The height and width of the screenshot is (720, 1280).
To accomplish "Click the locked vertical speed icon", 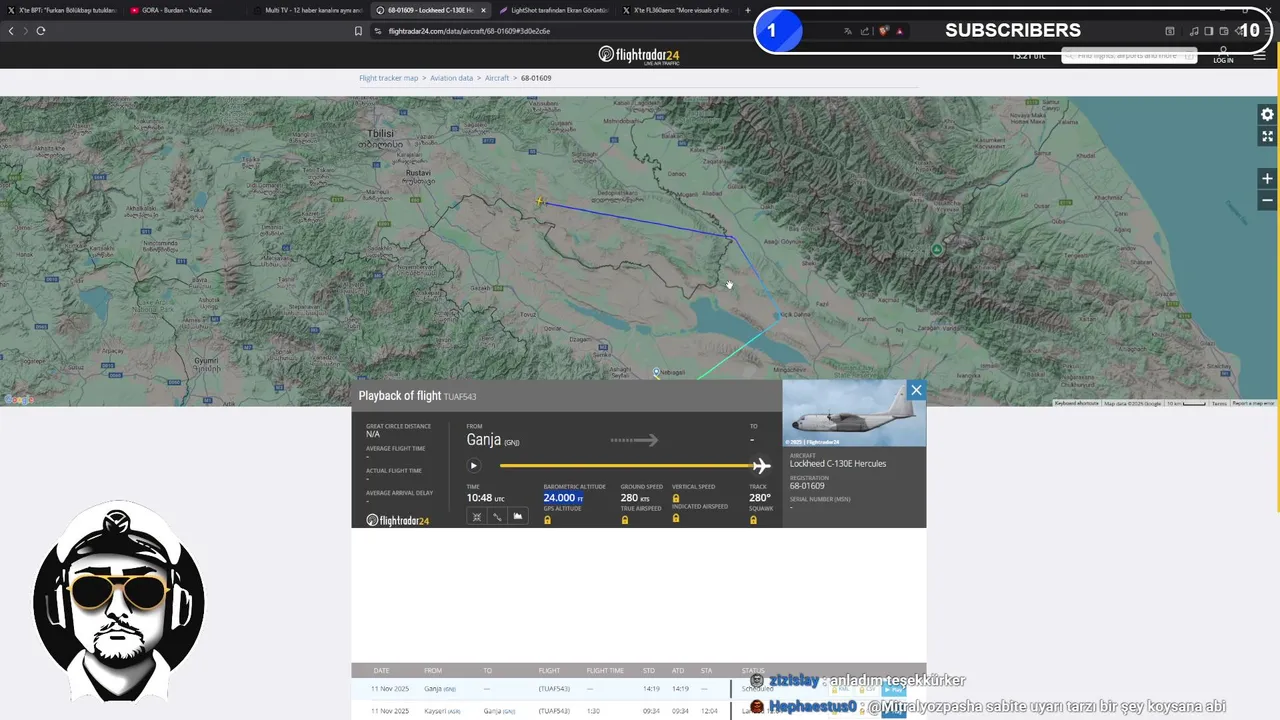I will (676, 497).
